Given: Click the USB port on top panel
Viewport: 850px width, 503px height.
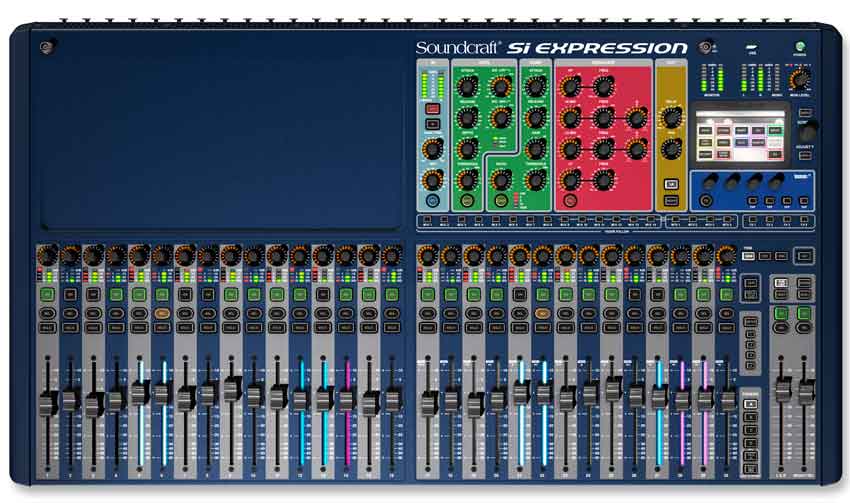Looking at the screenshot, I should click(x=752, y=47).
